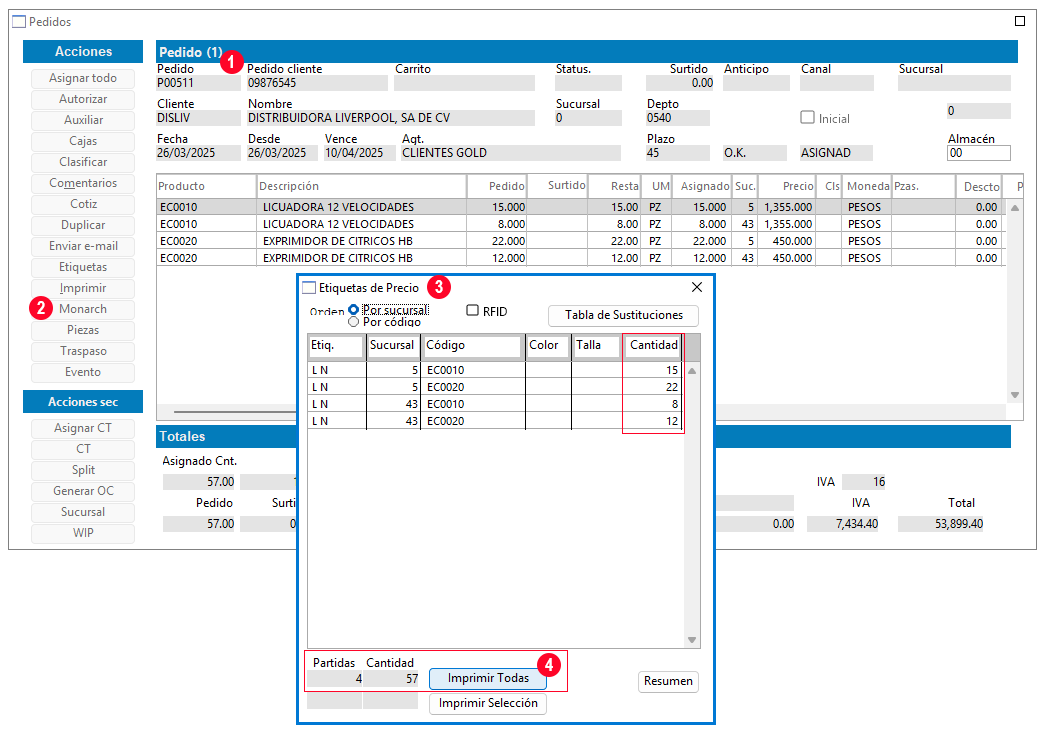
Task: Click the Split button
Action: pos(83,470)
